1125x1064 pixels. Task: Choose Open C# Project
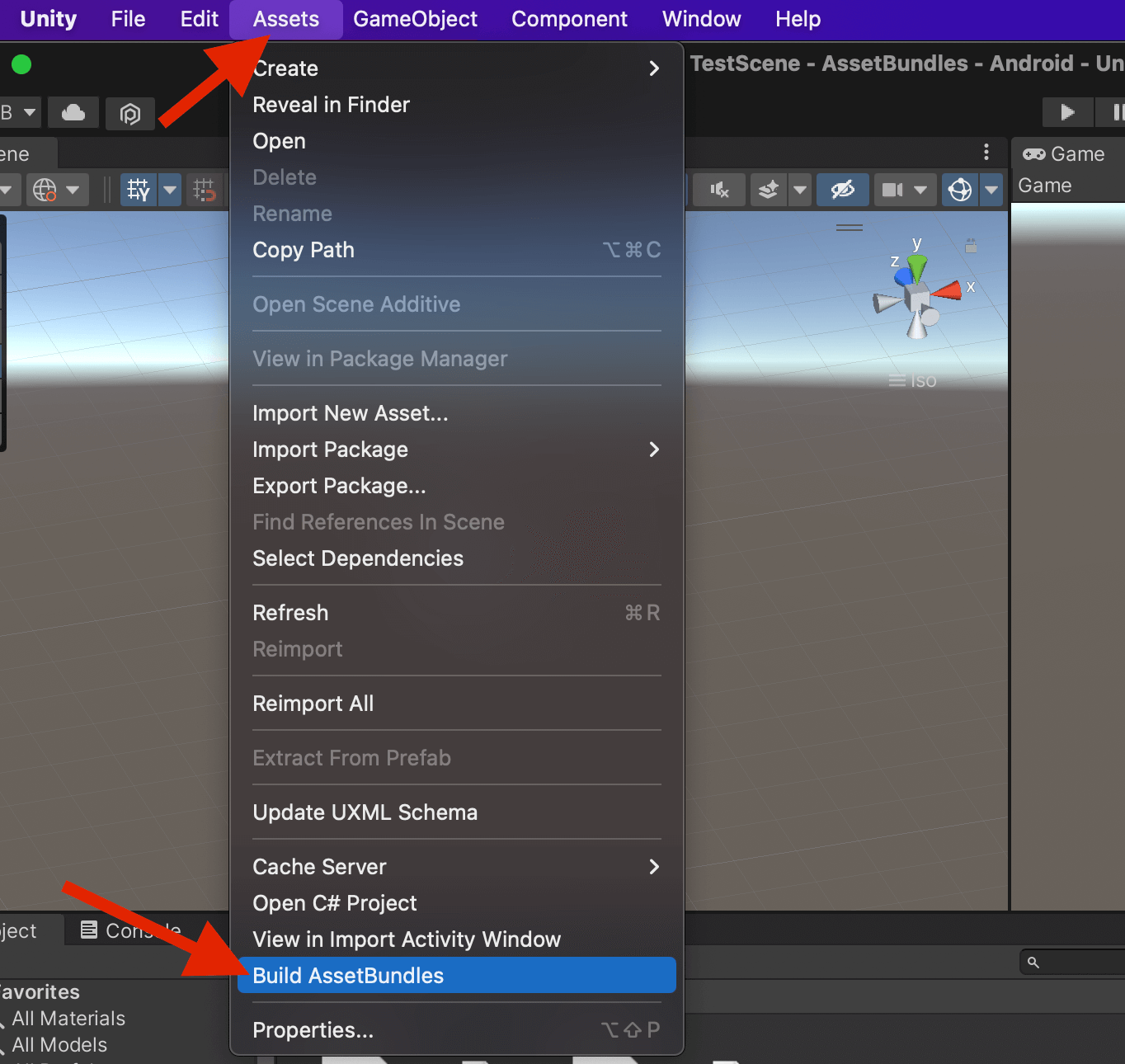[457, 903]
